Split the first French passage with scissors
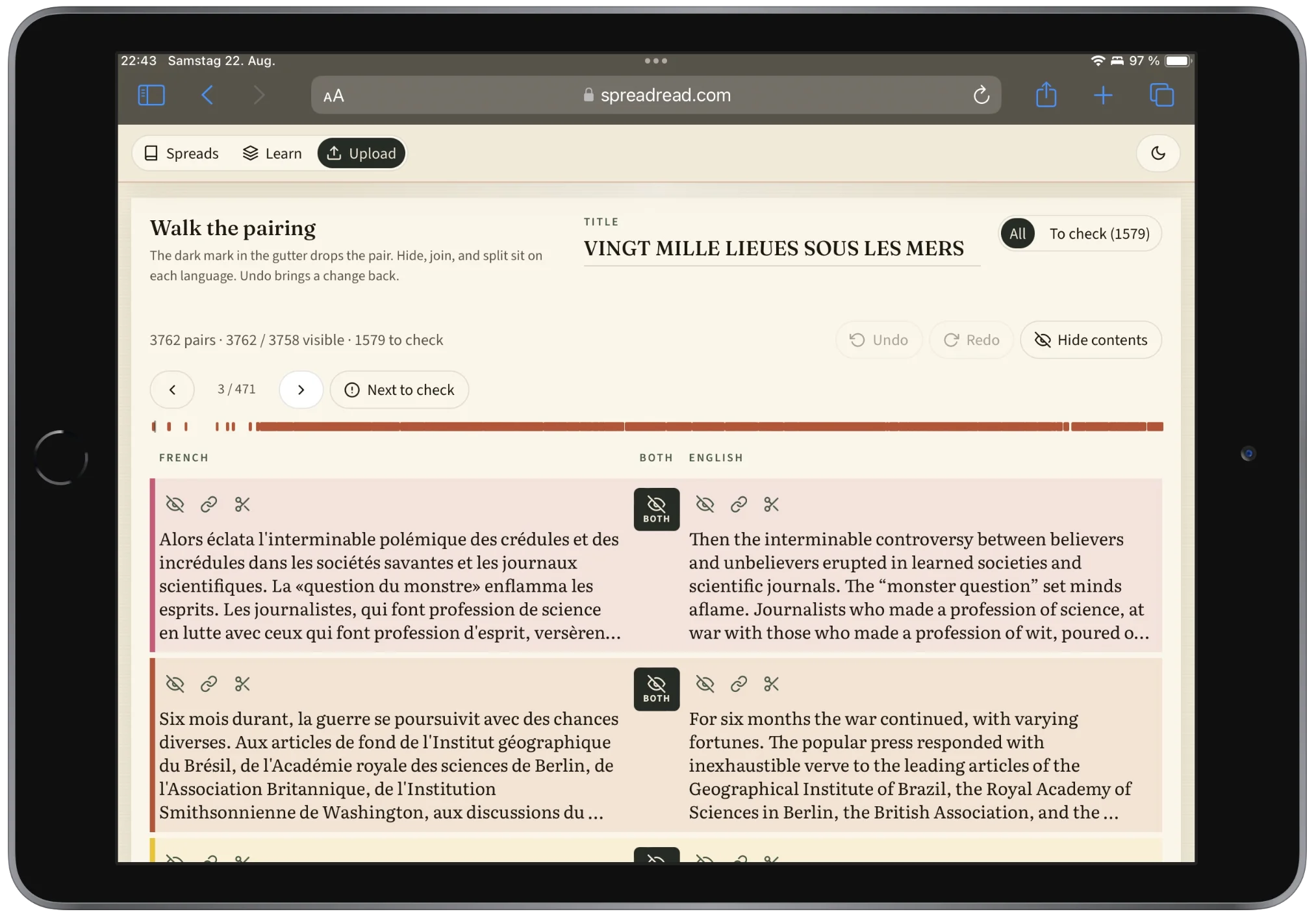 pyautogui.click(x=242, y=504)
